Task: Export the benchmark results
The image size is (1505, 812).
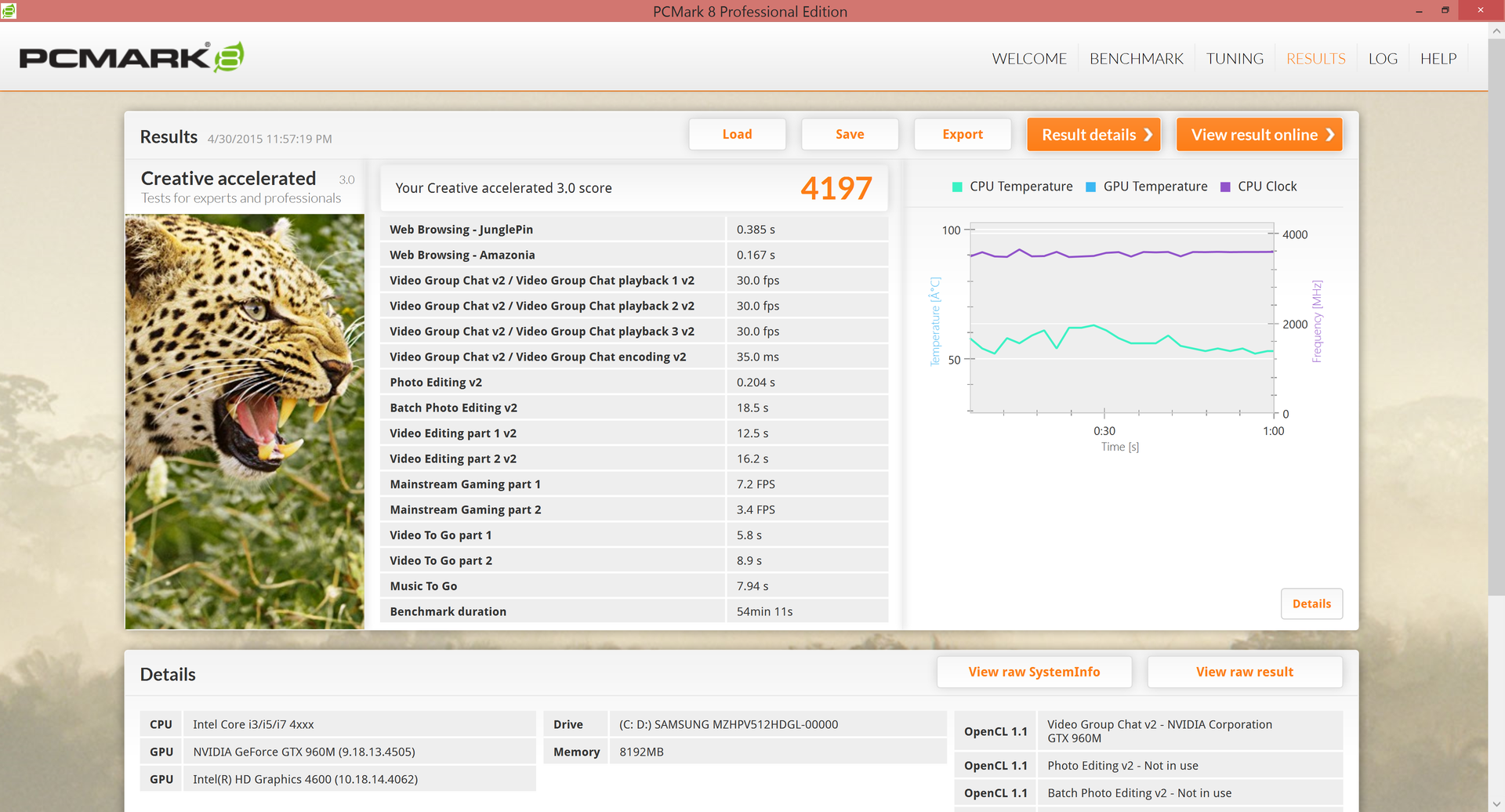Action: point(963,134)
